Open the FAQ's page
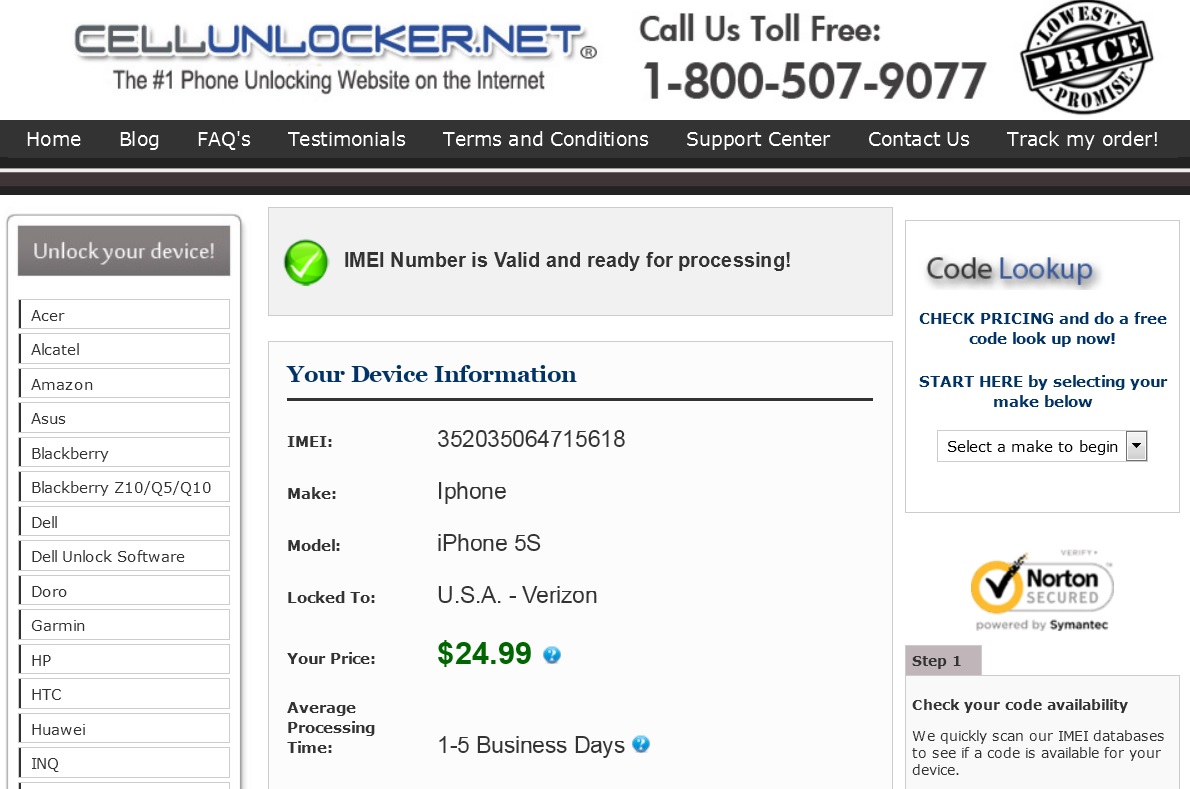The width and height of the screenshot is (1190, 789). (224, 139)
